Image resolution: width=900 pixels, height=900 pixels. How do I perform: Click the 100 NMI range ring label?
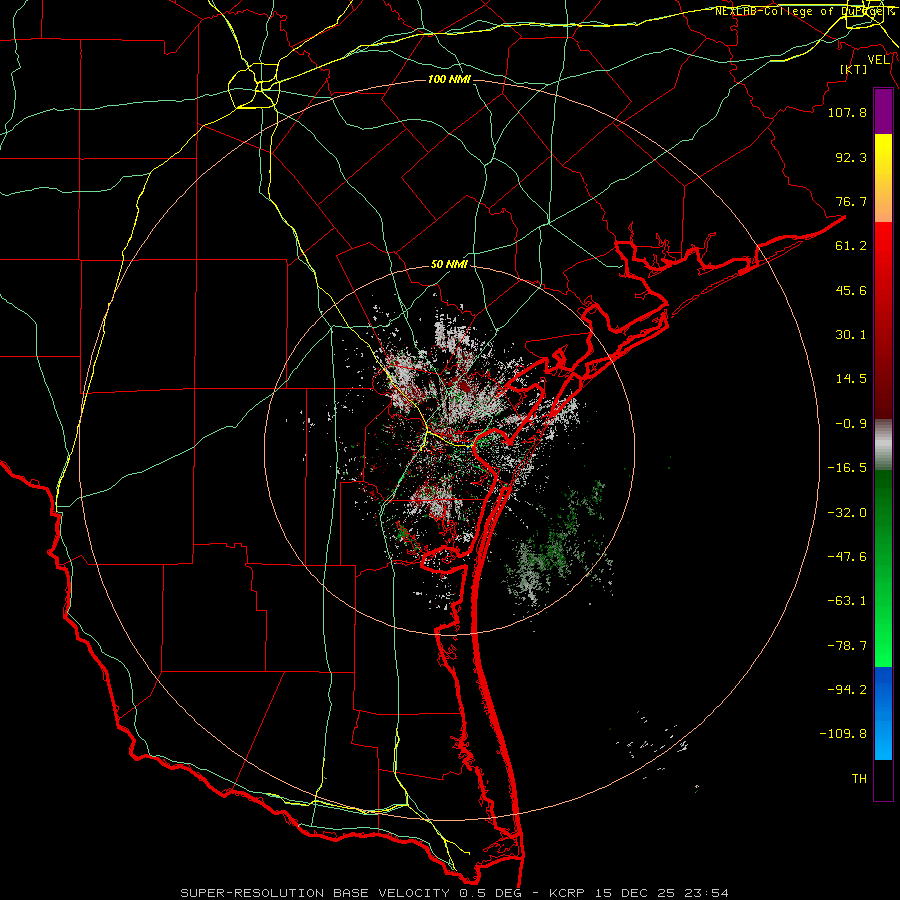click(449, 79)
